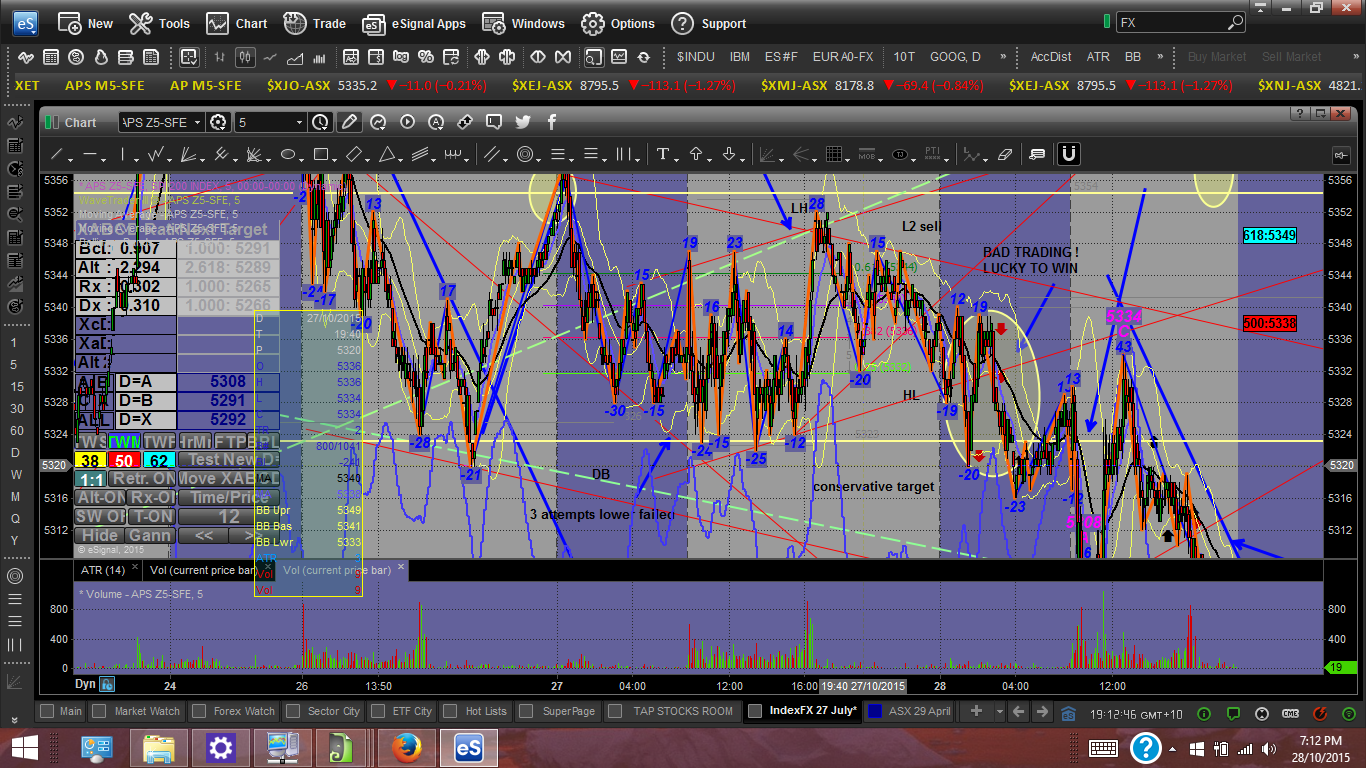Image resolution: width=1366 pixels, height=768 pixels.
Task: Set interval to 60 in left sidebar
Action: click(17, 431)
